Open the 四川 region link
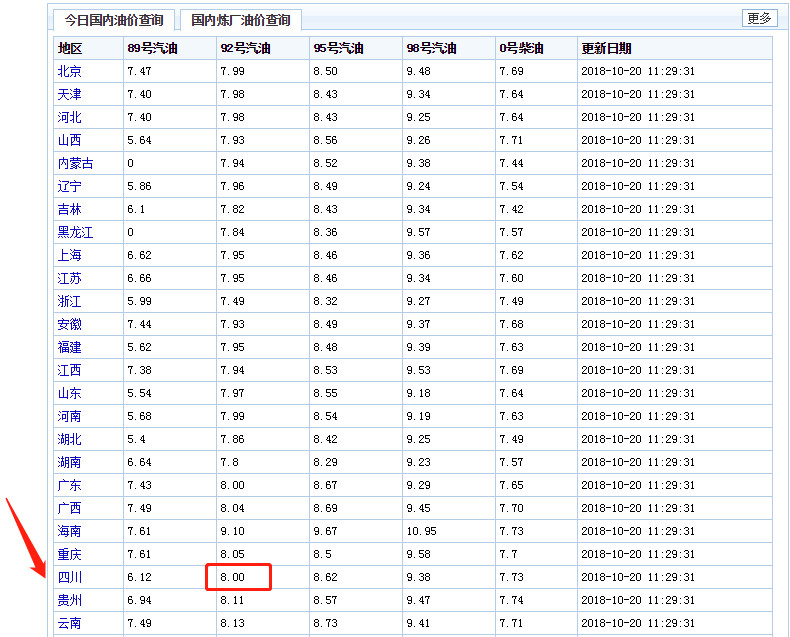The image size is (790, 637). pyautogui.click(x=70, y=577)
